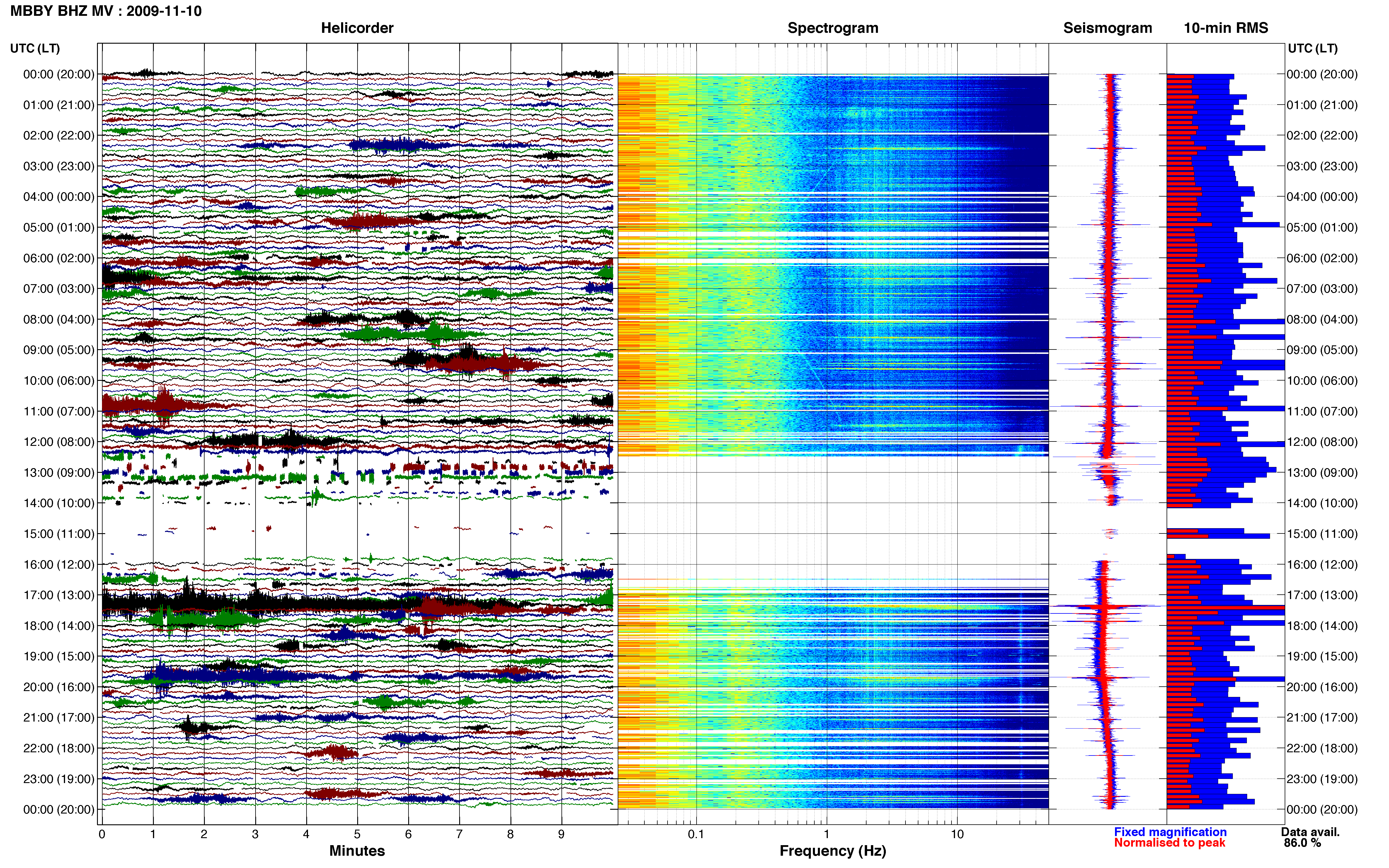Select the 'Helicorder' panel heading

[357, 28]
